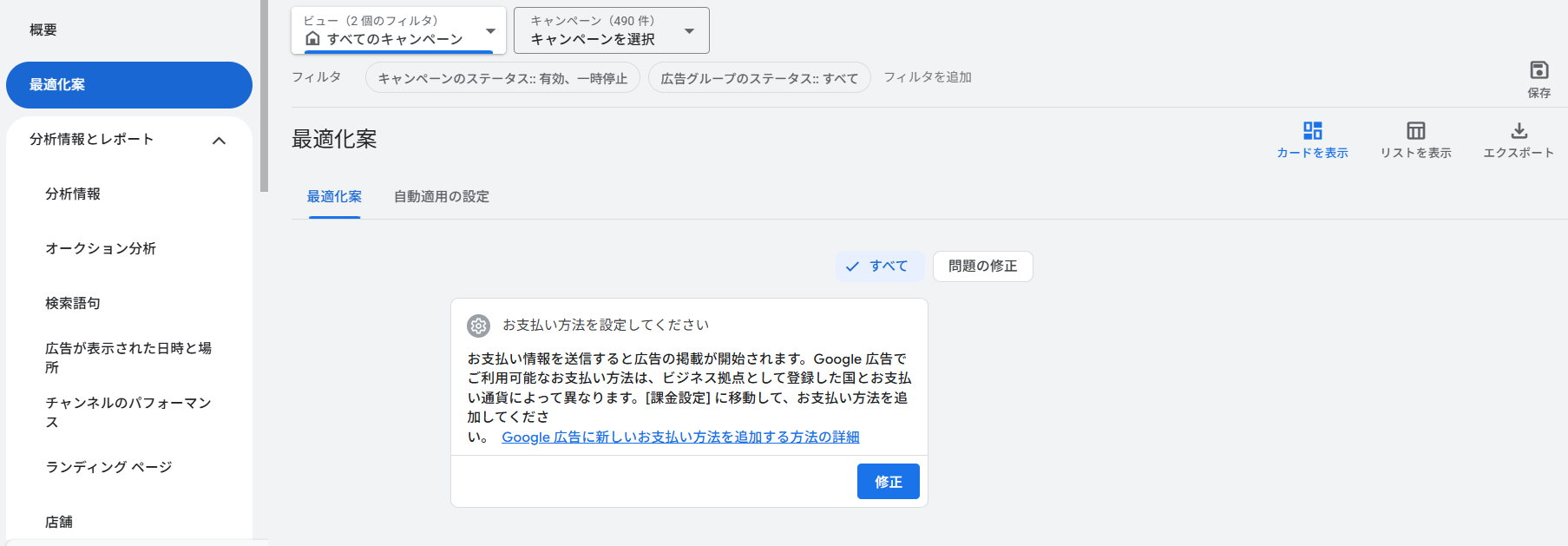Click the home icon in view selector

[x=312, y=39]
